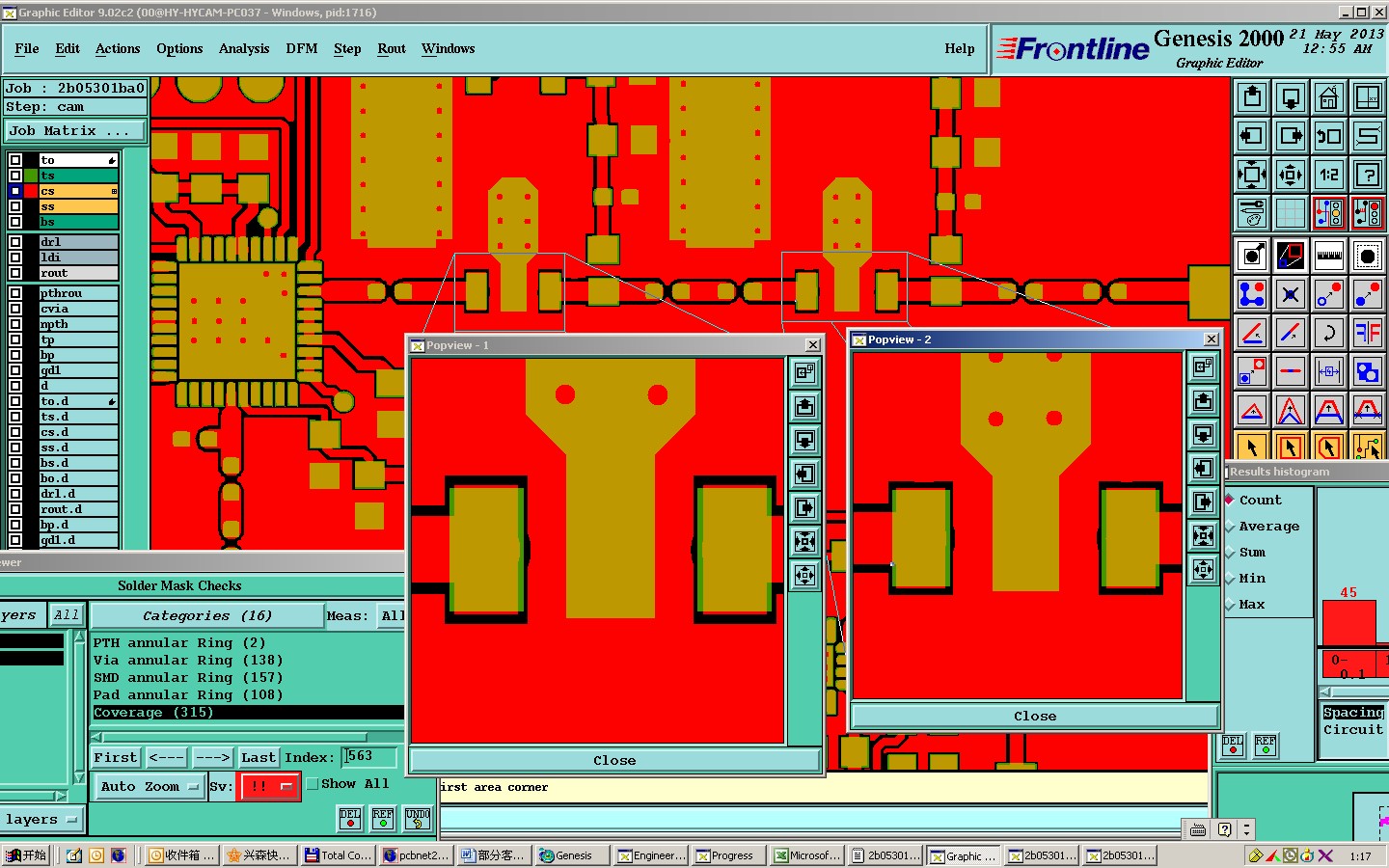Click the snap to intersection X icon
Screen dimensions: 1389x868
coord(1291,294)
